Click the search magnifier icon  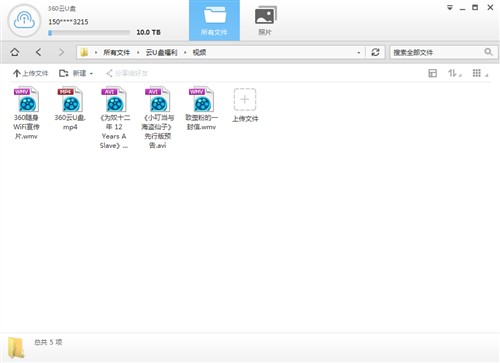[488, 52]
